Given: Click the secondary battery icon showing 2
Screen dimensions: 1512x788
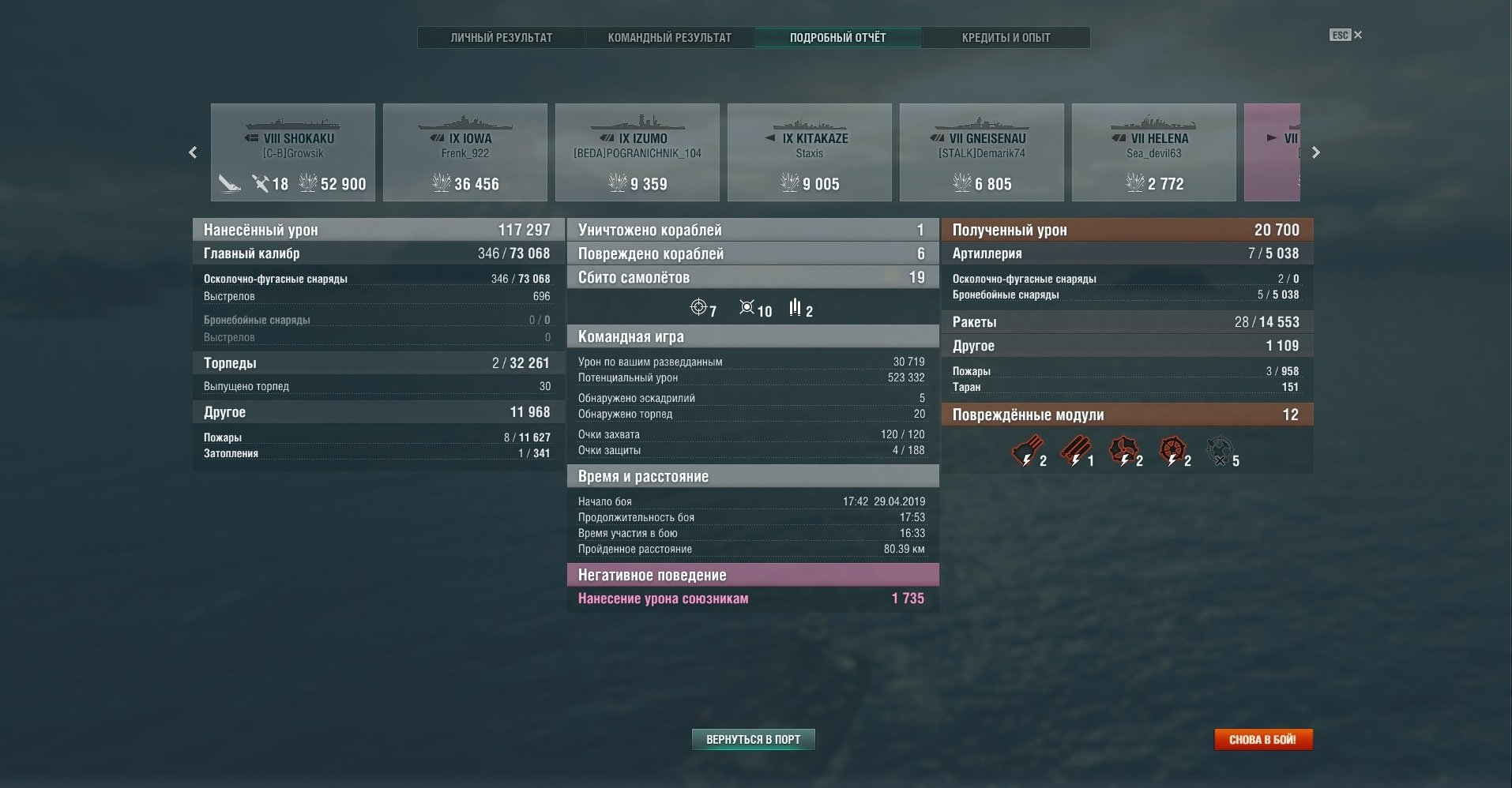Looking at the screenshot, I should (795, 307).
